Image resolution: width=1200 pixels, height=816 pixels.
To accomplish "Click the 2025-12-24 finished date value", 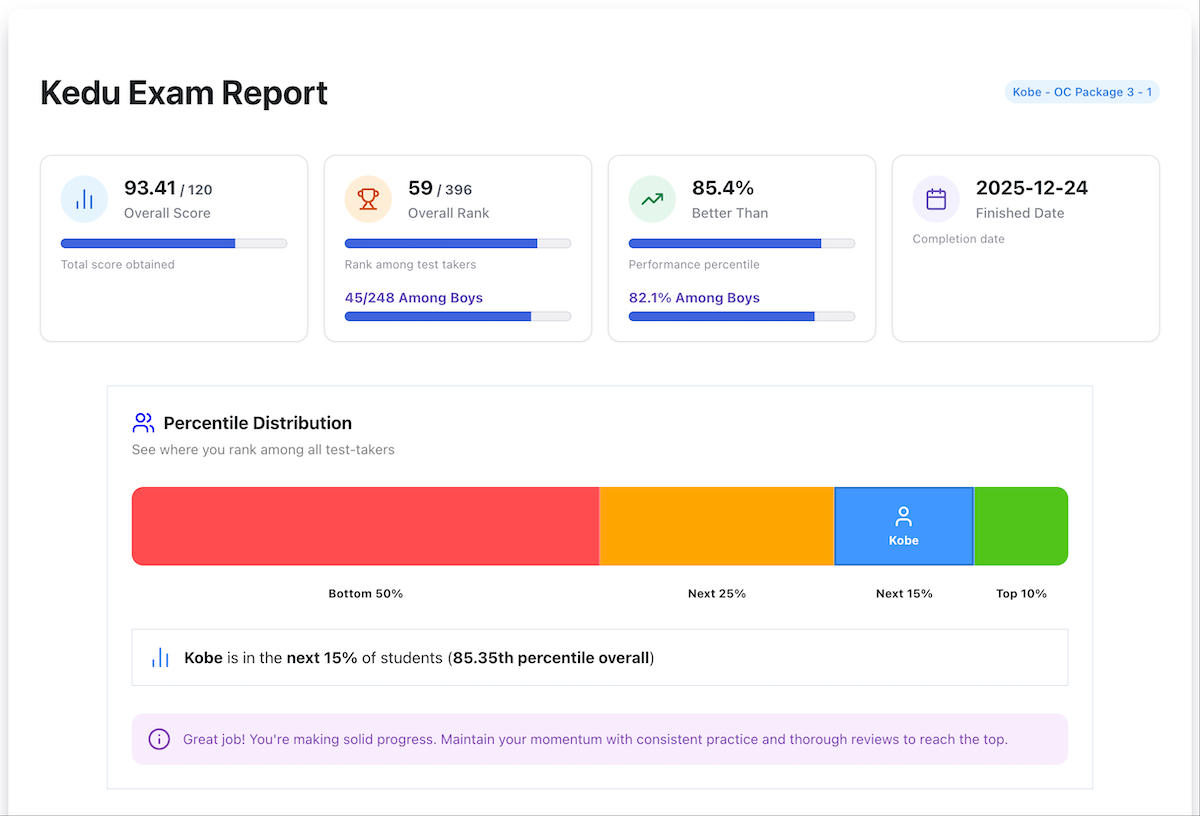I will (x=1031, y=188).
